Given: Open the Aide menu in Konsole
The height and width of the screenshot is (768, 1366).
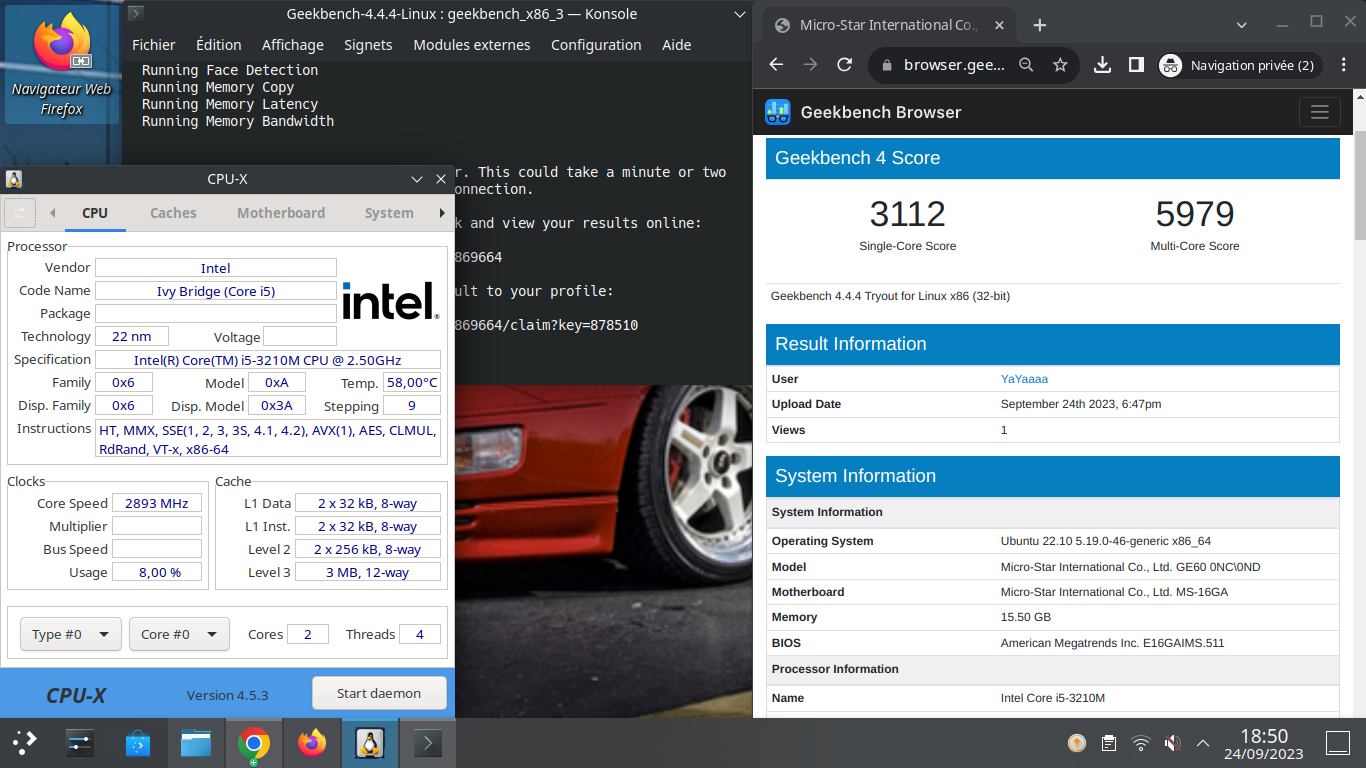Looking at the screenshot, I should pos(676,45).
